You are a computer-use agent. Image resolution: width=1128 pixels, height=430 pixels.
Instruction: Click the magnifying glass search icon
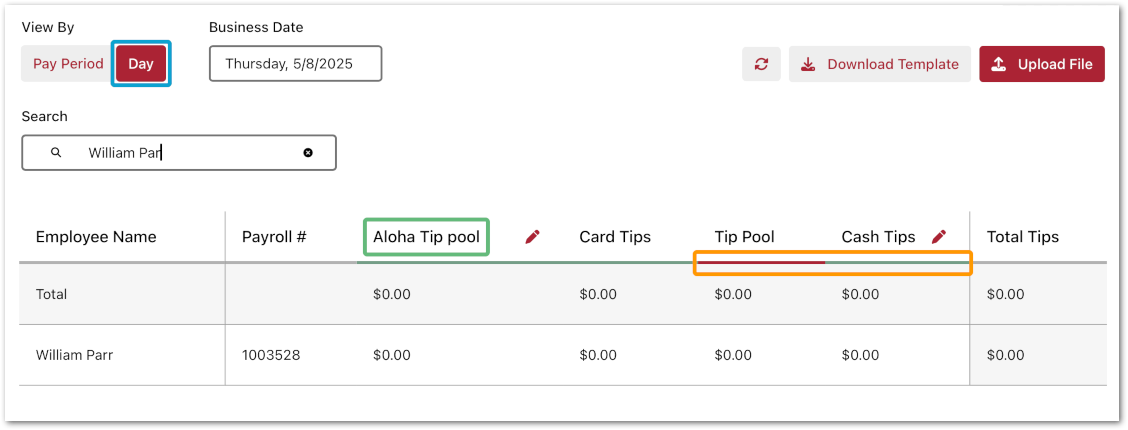[x=56, y=153]
